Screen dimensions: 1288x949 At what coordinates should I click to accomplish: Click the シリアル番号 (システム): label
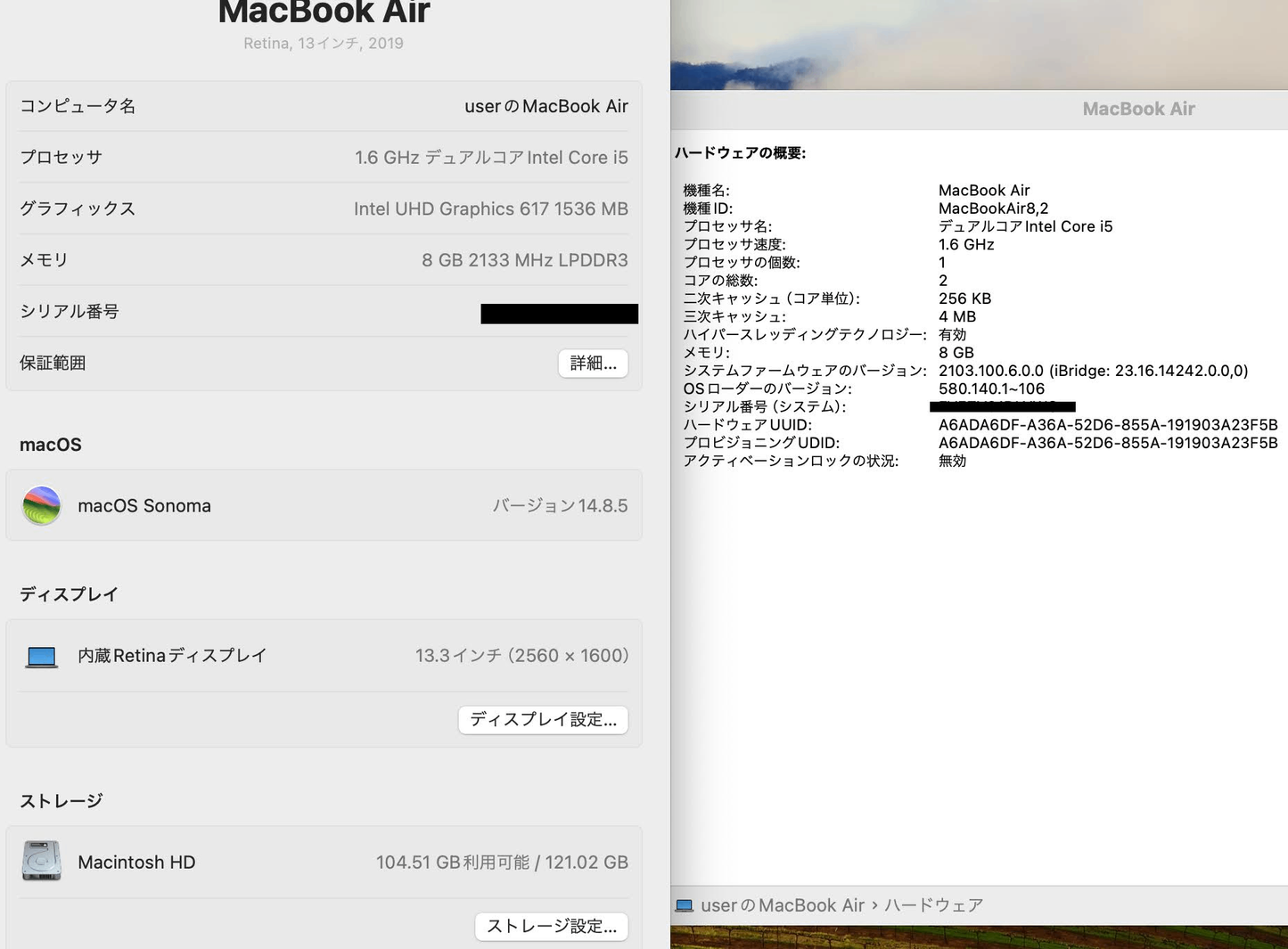coord(765,406)
